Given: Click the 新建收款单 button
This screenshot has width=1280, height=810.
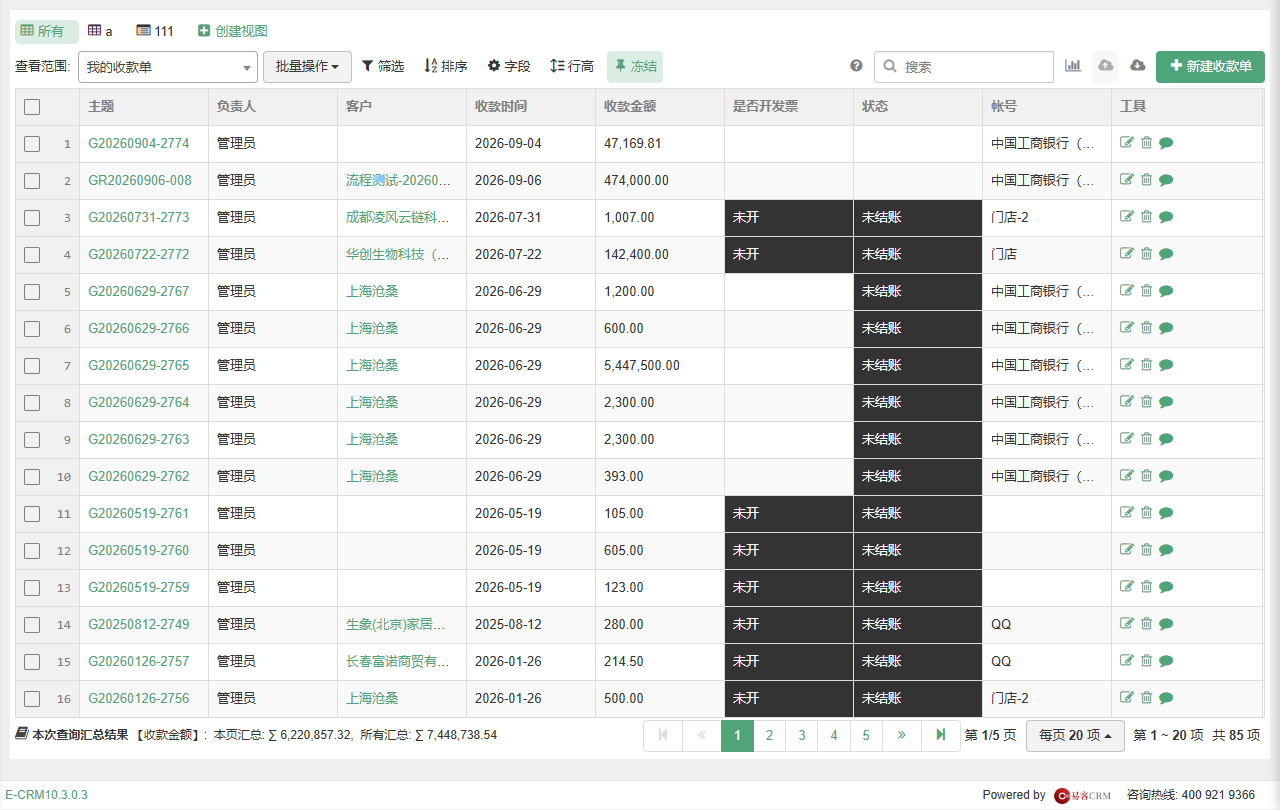Looking at the screenshot, I should click(1210, 67).
